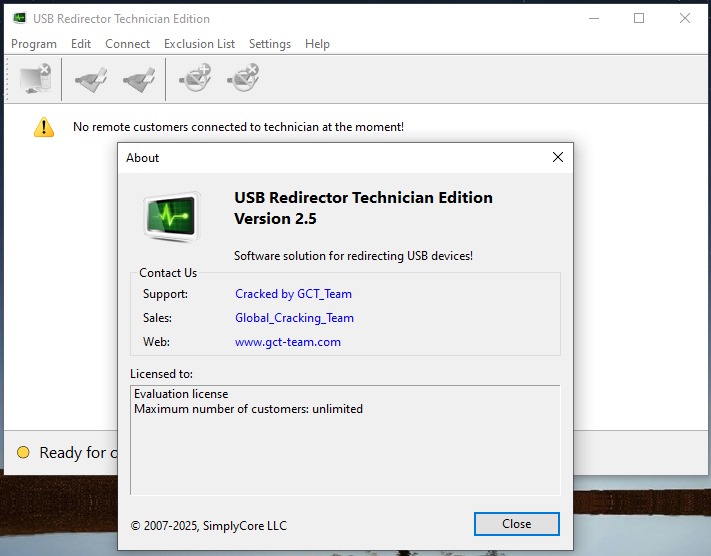Click the app icon in the main title bar

click(x=19, y=18)
